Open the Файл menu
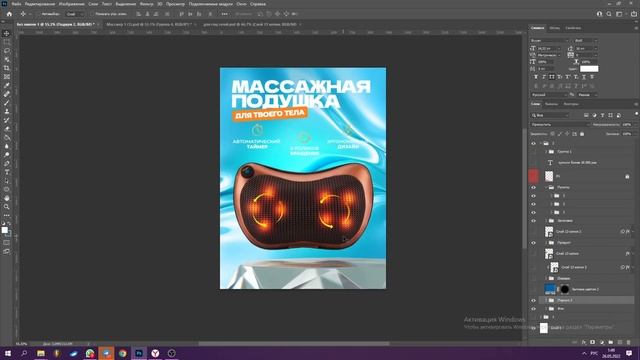 click(16, 4)
